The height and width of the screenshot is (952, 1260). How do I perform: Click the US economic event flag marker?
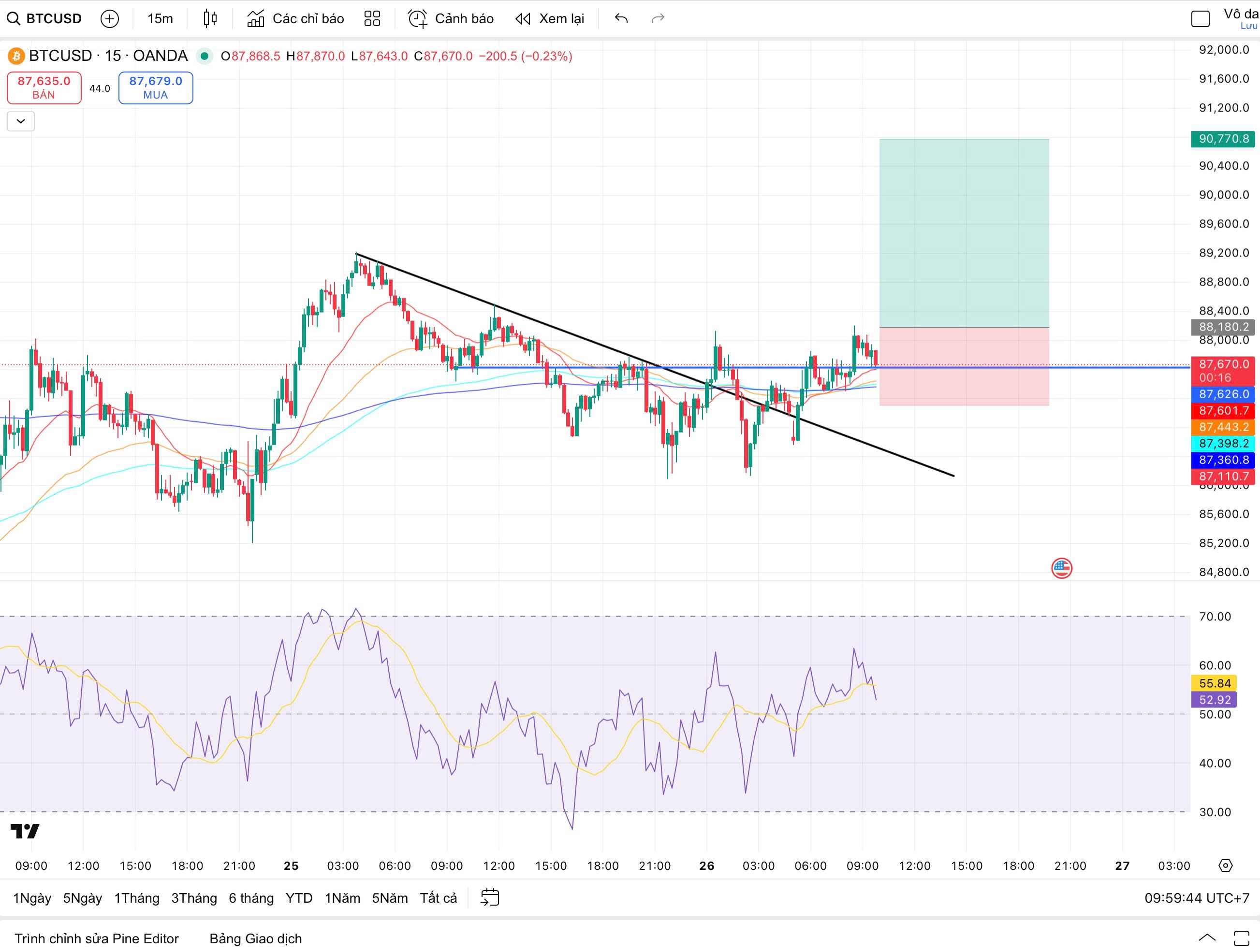[x=1061, y=568]
